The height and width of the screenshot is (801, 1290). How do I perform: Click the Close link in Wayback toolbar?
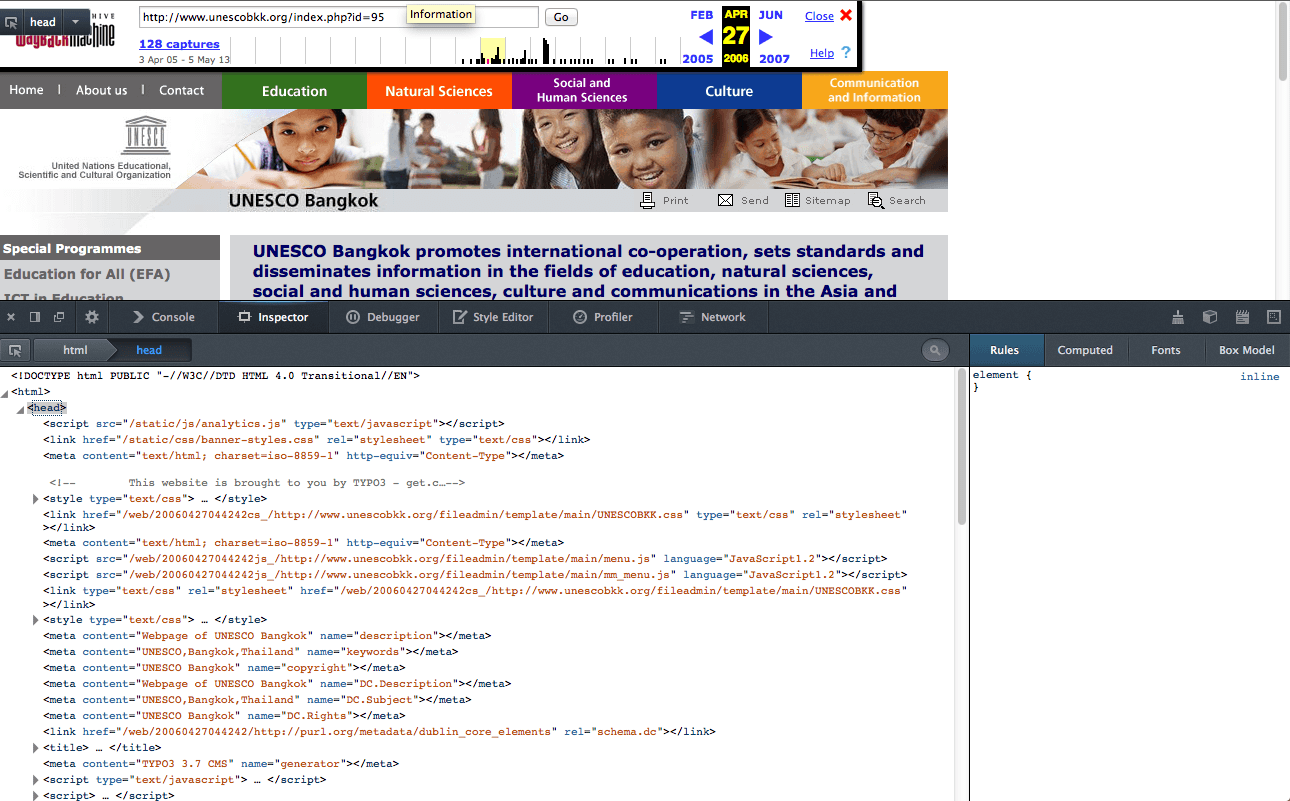pyautogui.click(x=819, y=15)
